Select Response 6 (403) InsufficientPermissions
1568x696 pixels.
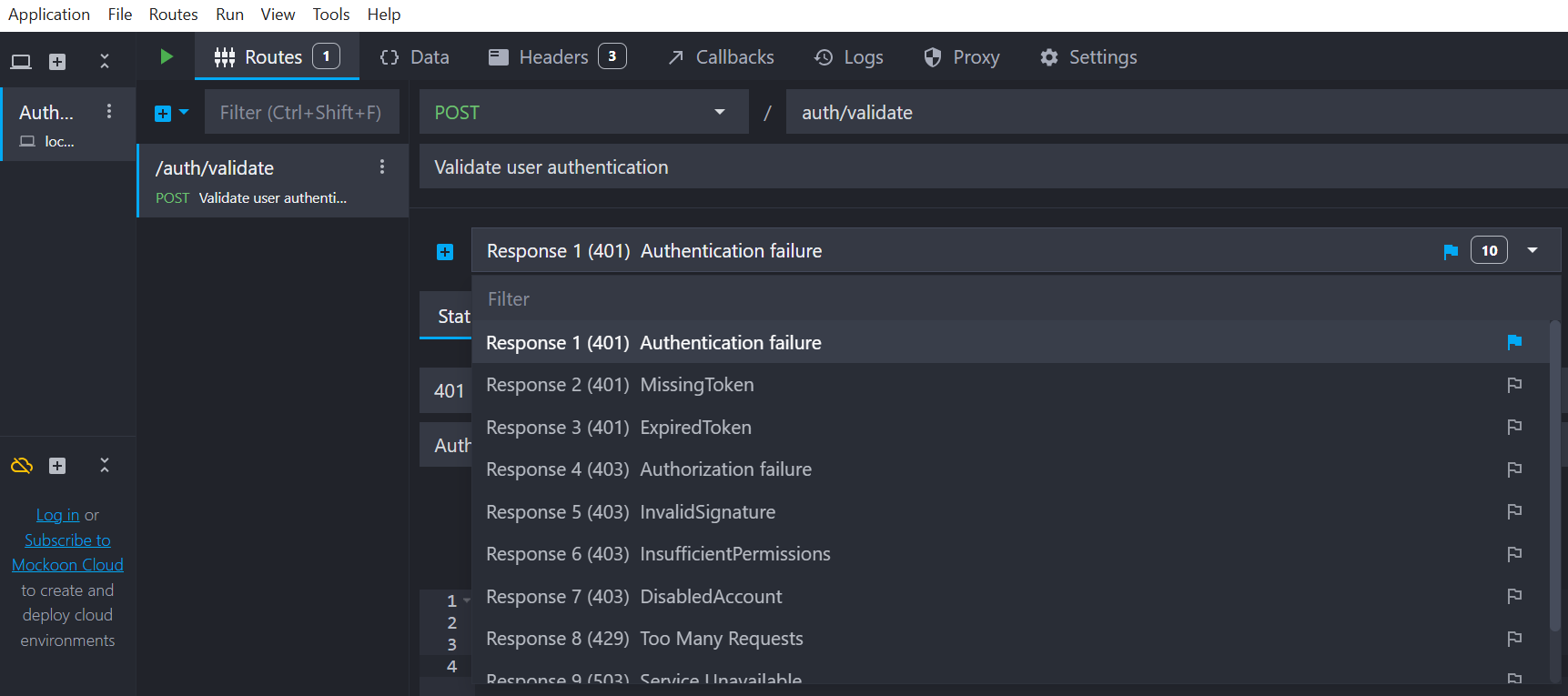(1010, 554)
